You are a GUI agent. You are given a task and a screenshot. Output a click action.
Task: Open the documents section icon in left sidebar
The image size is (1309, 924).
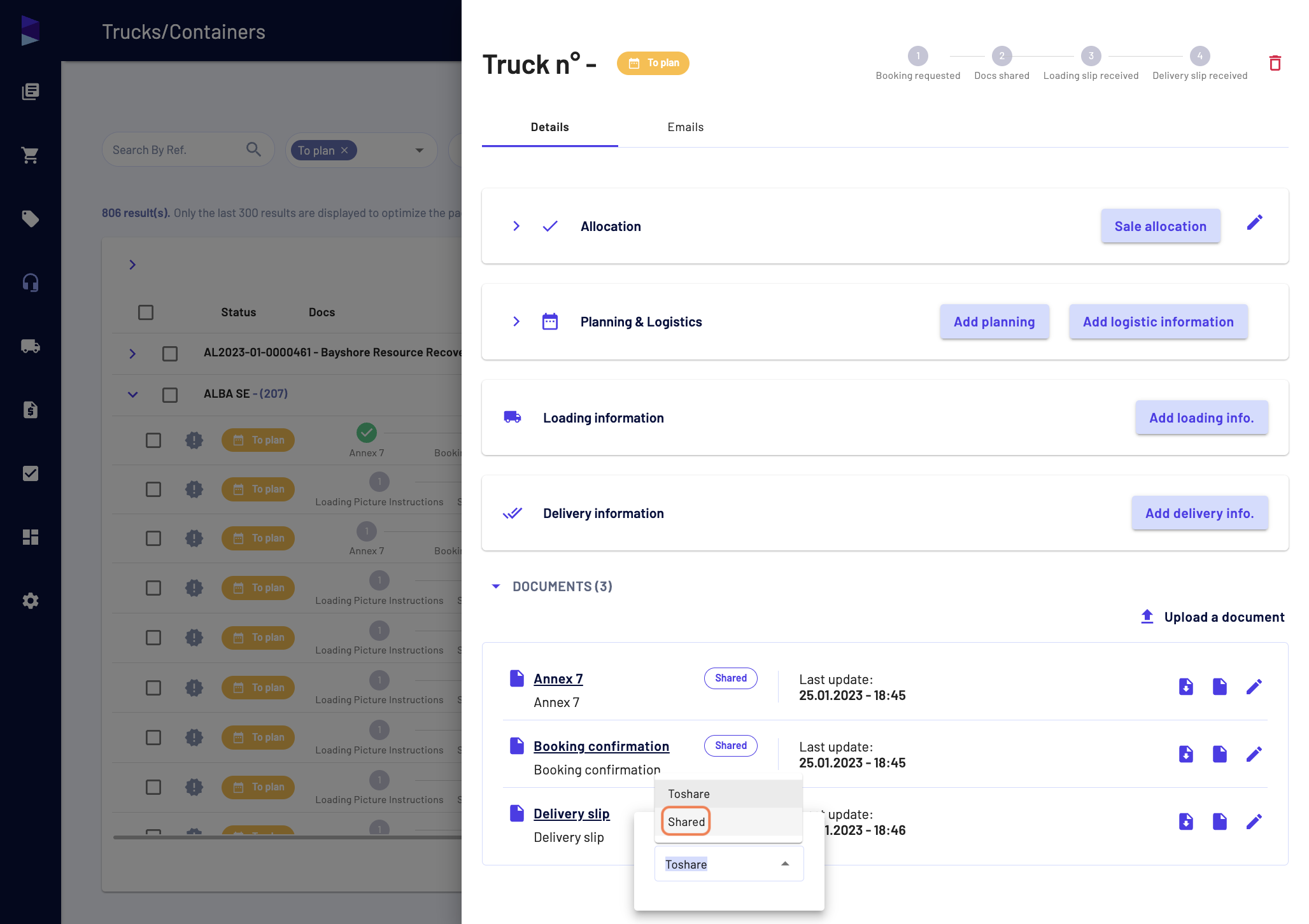click(30, 92)
